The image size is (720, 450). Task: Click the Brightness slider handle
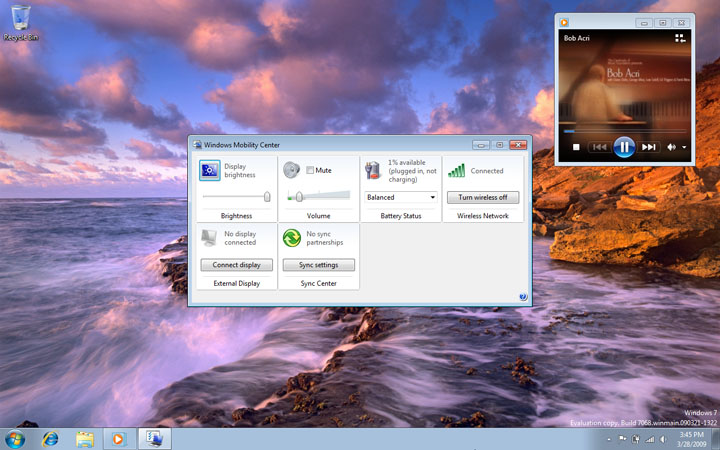pos(267,197)
